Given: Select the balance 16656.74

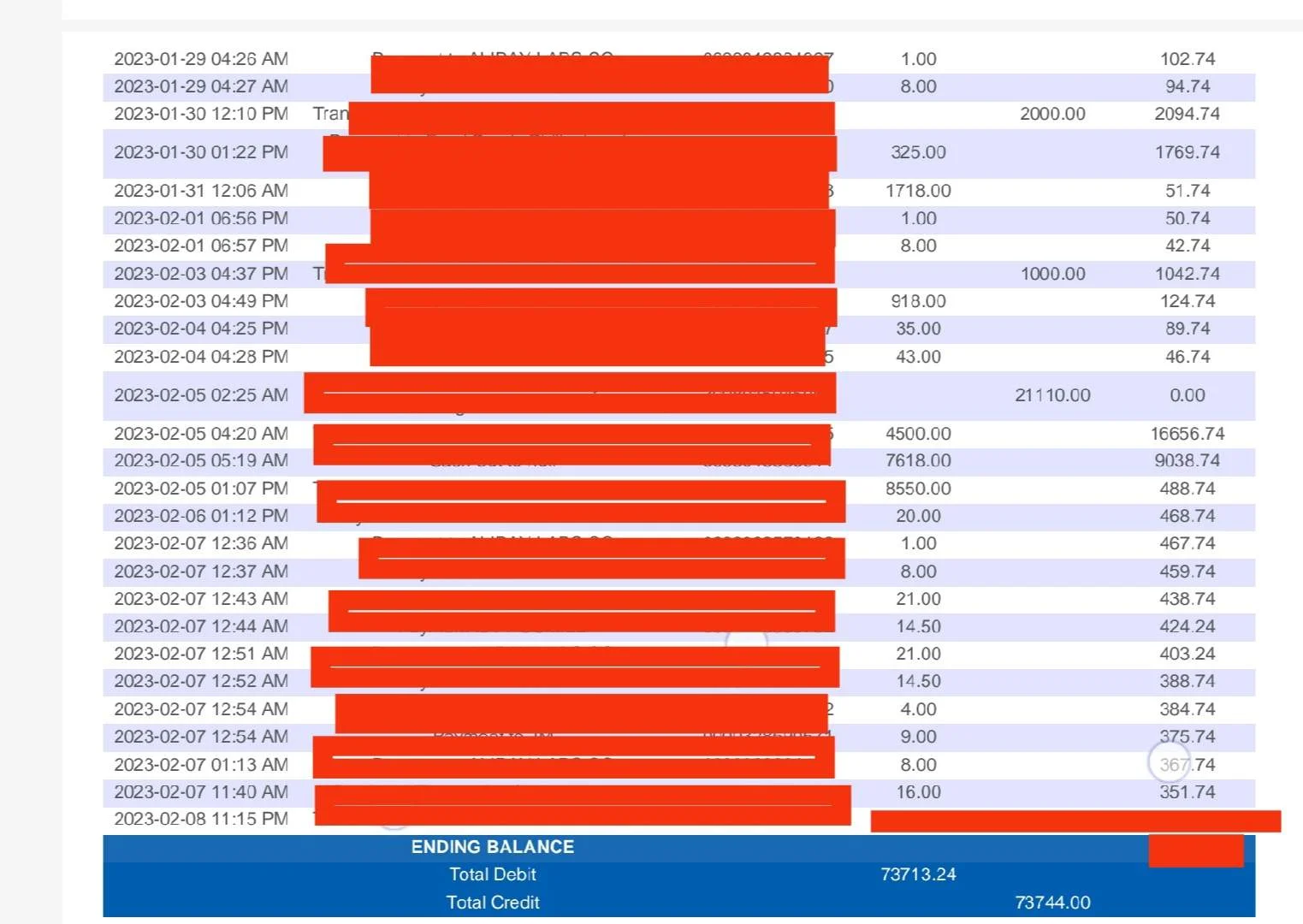Looking at the screenshot, I should (x=1188, y=434).
